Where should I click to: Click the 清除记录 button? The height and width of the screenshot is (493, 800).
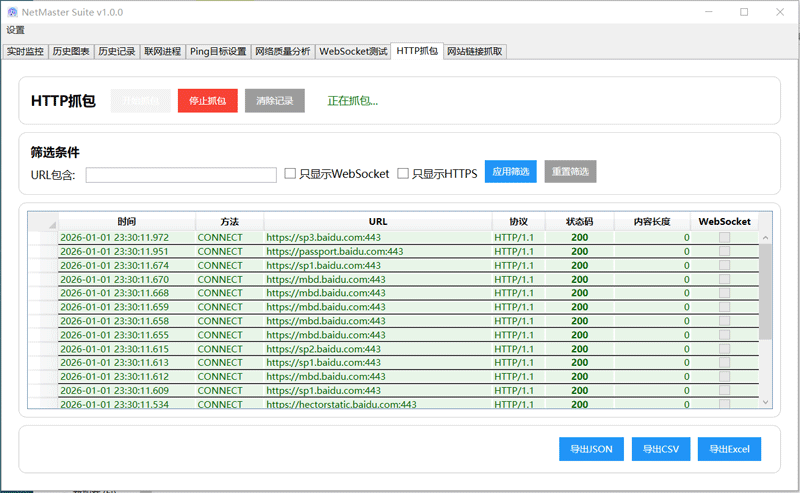click(274, 101)
